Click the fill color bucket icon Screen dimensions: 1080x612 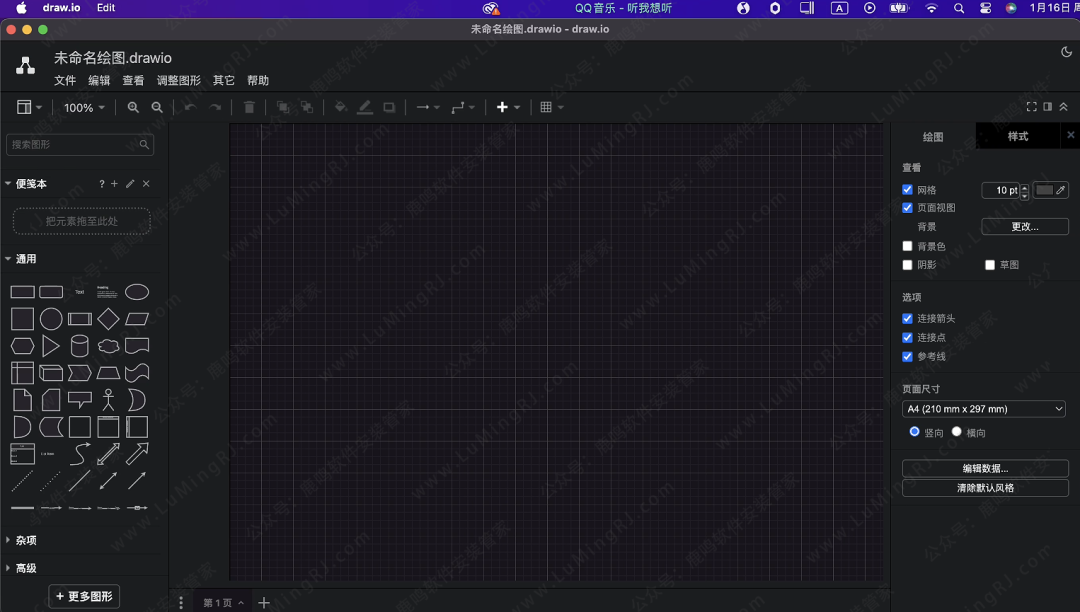click(341, 108)
